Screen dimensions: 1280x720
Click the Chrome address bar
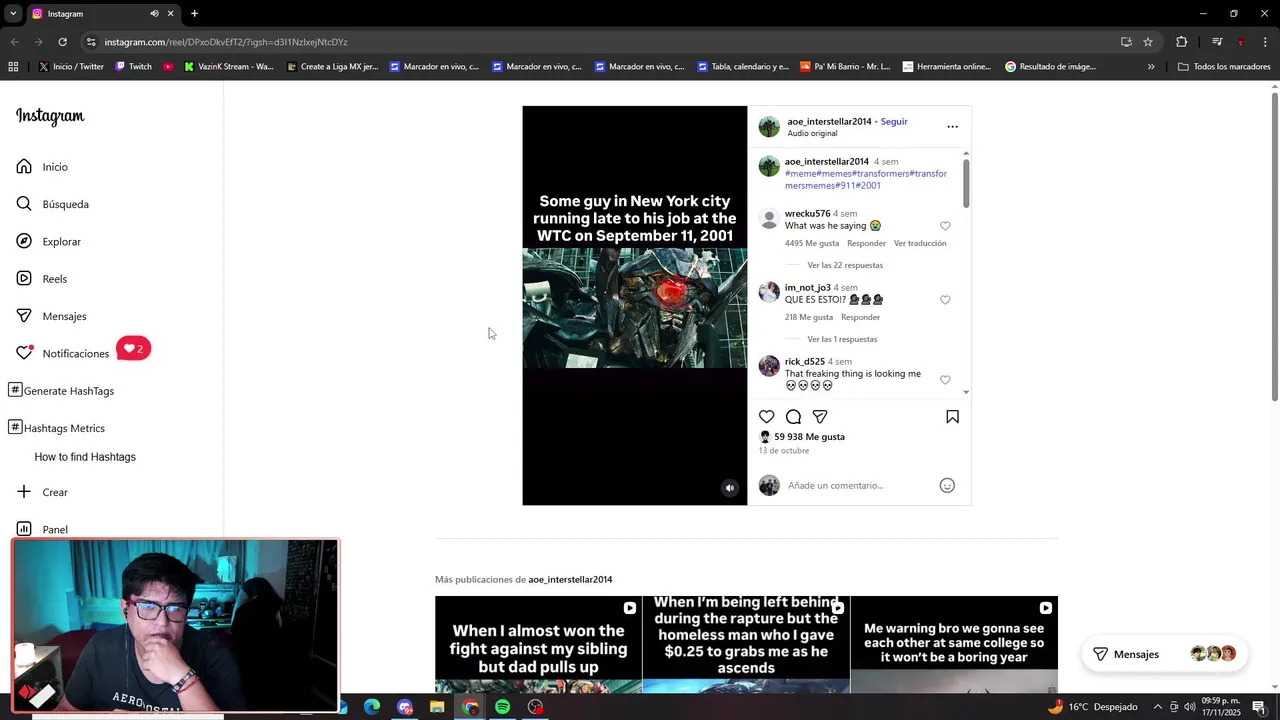pyautogui.click(x=600, y=42)
